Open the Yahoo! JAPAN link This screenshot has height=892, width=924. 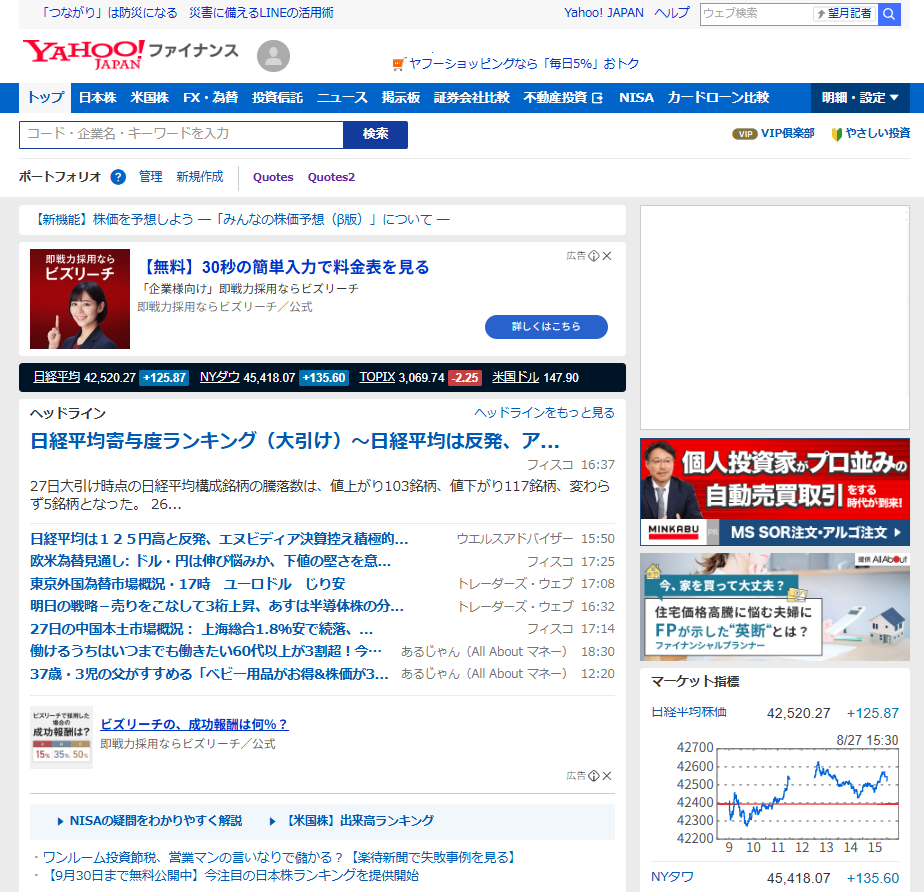[x=604, y=13]
